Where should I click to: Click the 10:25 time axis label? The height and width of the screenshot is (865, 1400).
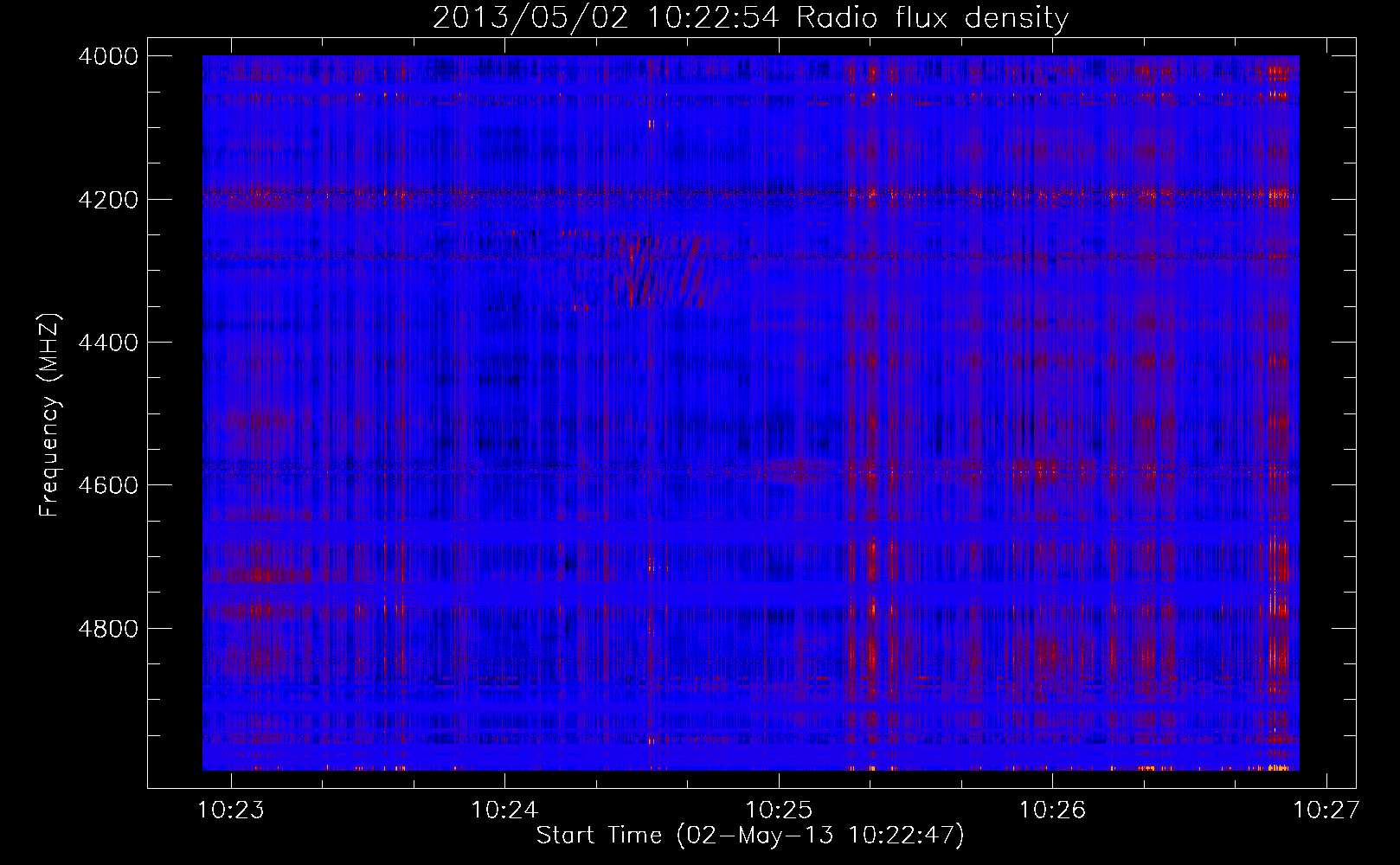click(x=779, y=811)
